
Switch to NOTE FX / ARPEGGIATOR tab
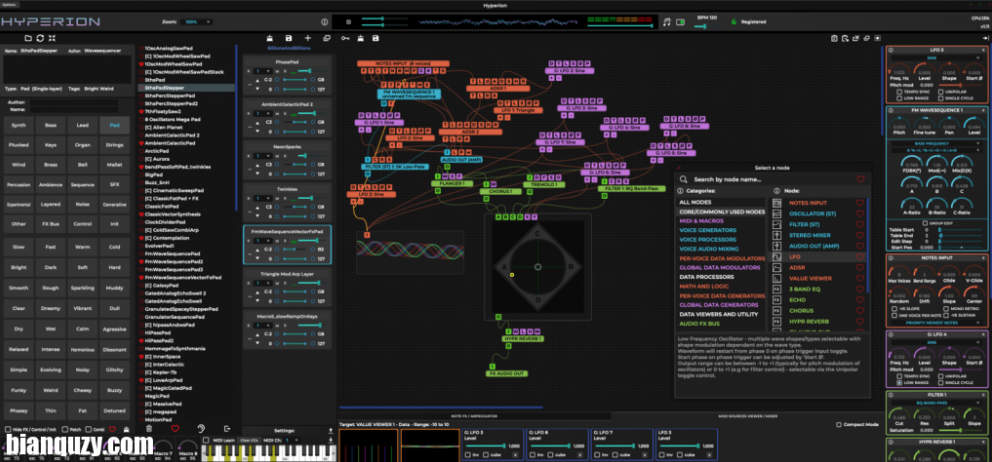474,416
